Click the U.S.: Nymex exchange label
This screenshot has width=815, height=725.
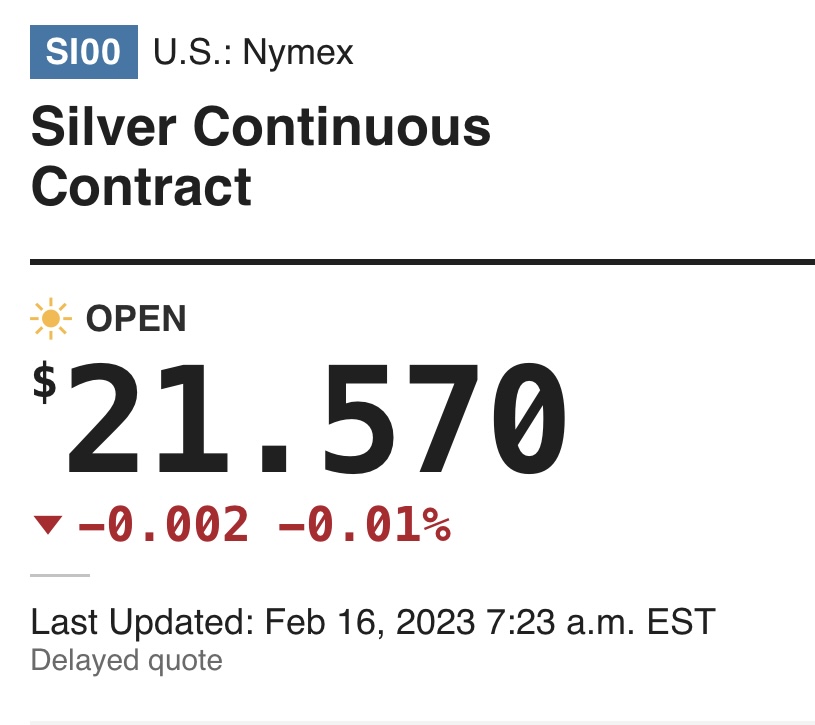click(253, 51)
